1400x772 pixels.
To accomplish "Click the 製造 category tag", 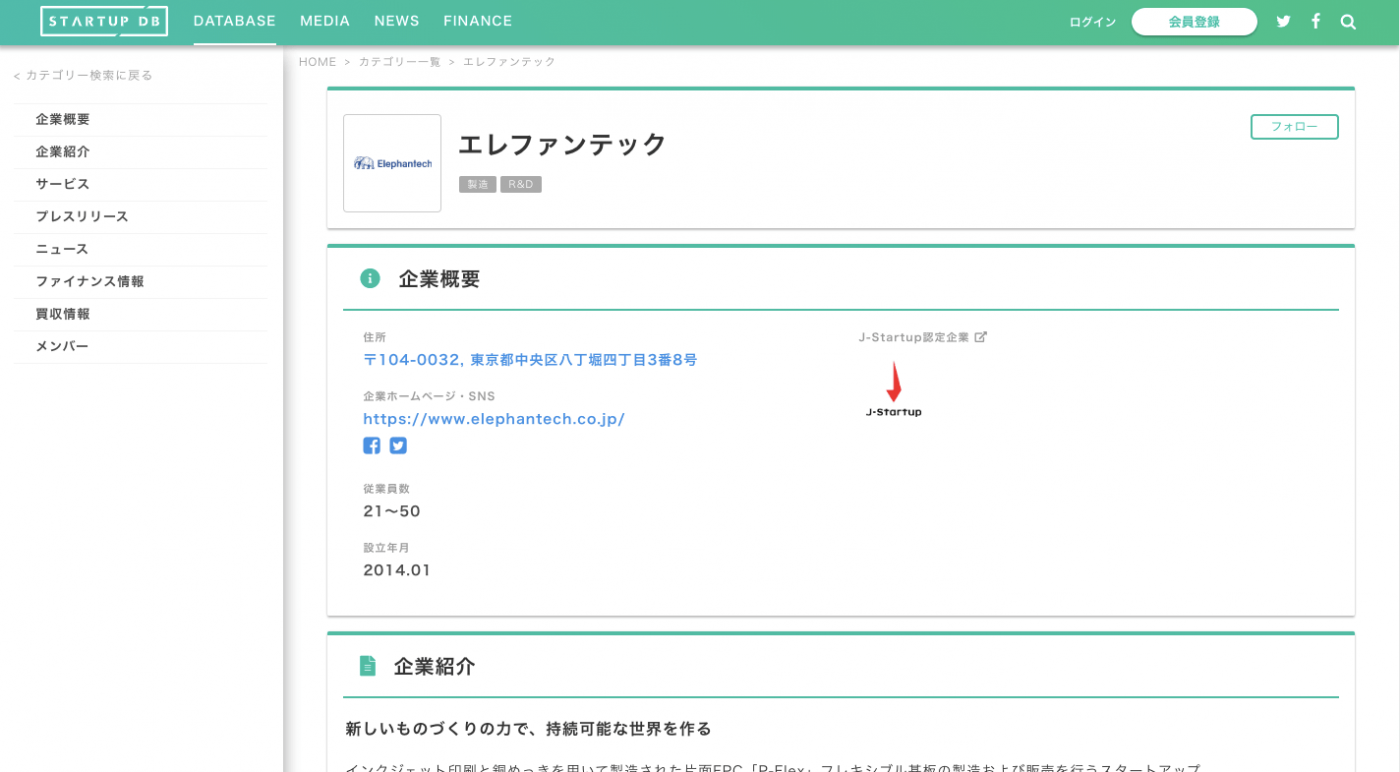I will (x=478, y=185).
